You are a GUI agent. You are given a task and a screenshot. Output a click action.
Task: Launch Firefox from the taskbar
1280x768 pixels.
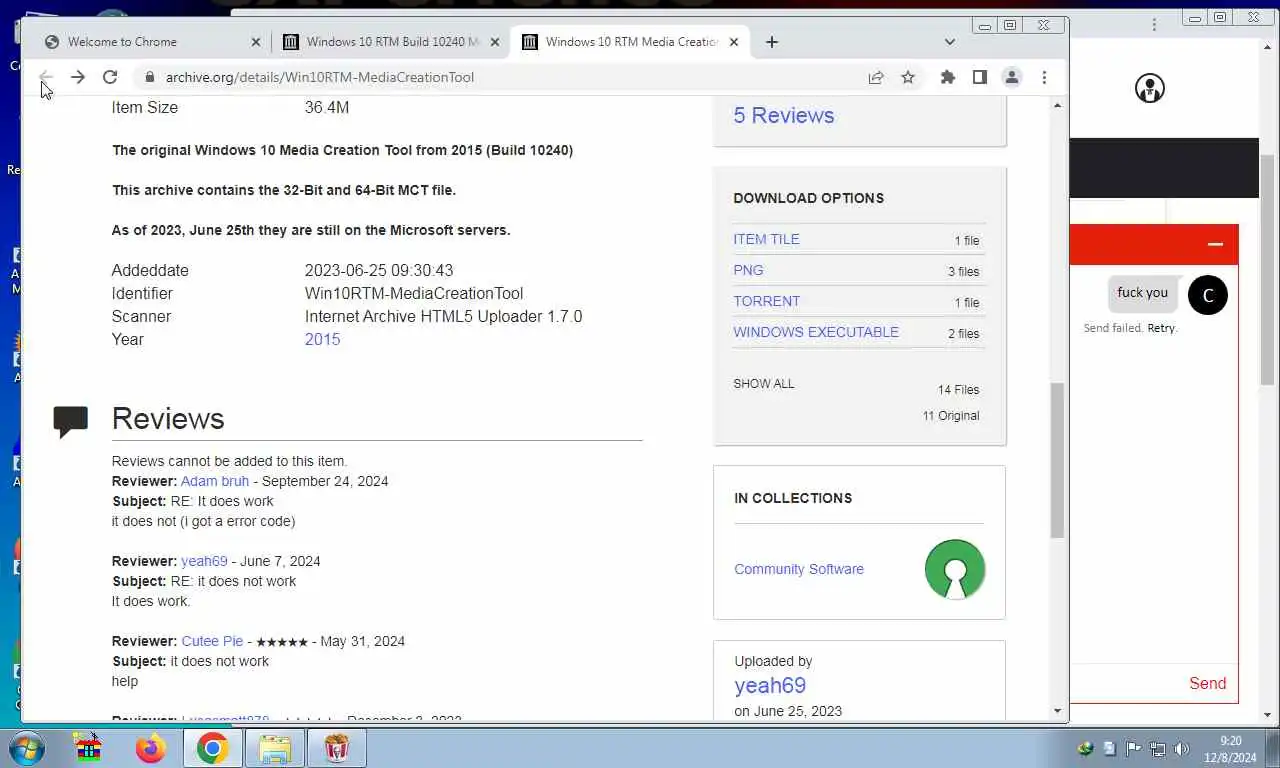tap(150, 748)
